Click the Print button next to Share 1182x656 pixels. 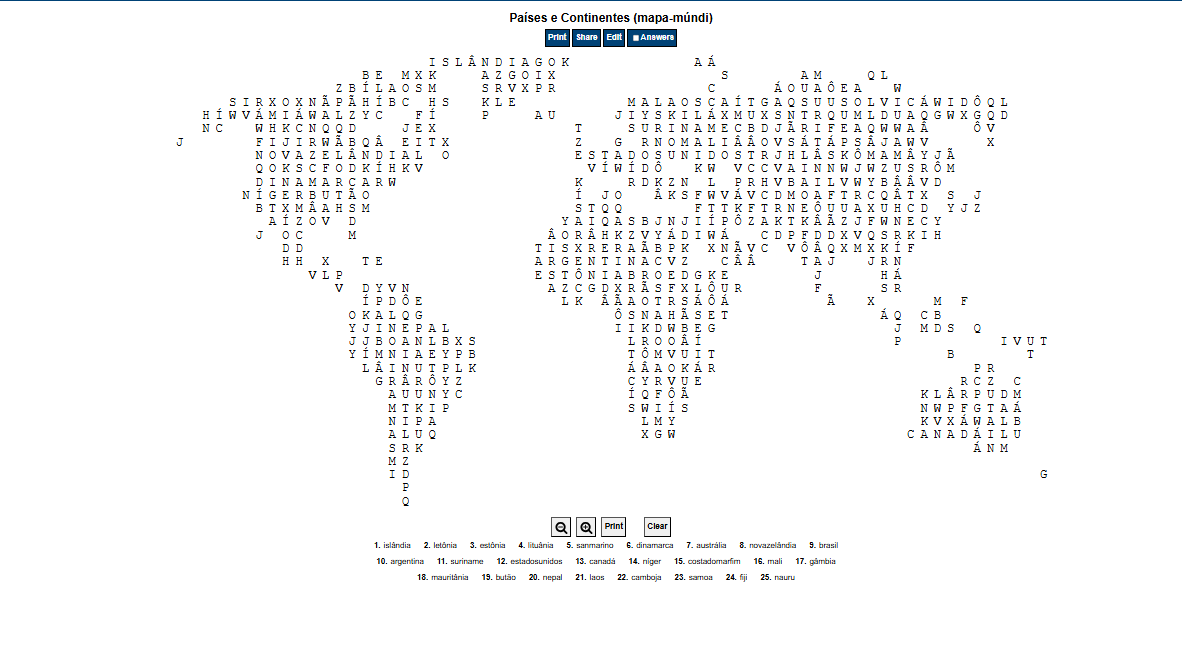[557, 38]
